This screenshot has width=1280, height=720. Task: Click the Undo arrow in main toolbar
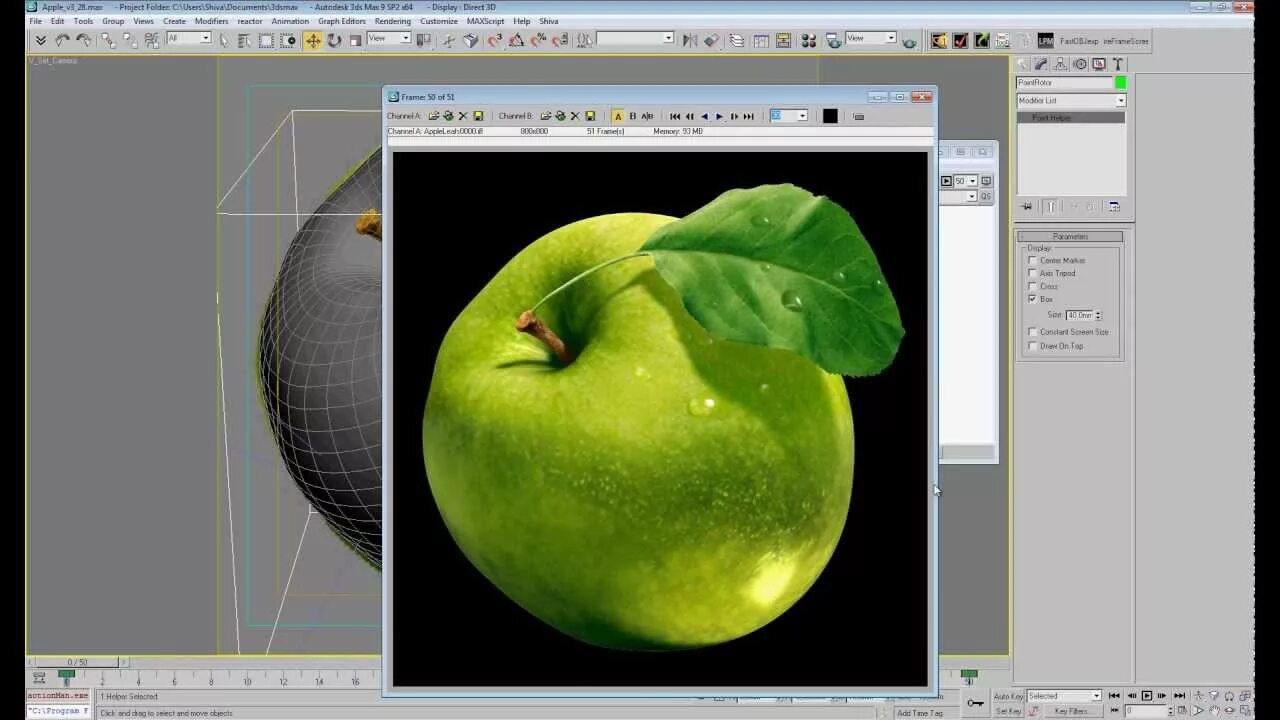[62, 40]
